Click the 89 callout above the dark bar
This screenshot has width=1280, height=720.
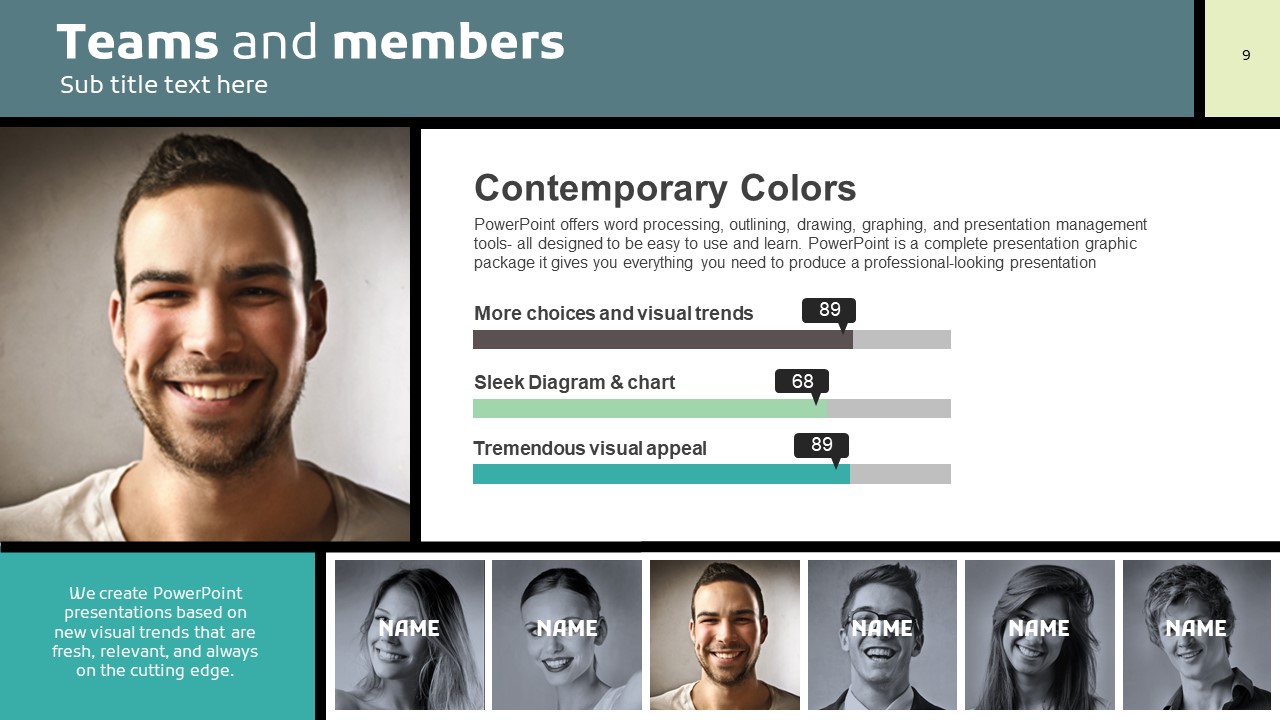click(829, 310)
